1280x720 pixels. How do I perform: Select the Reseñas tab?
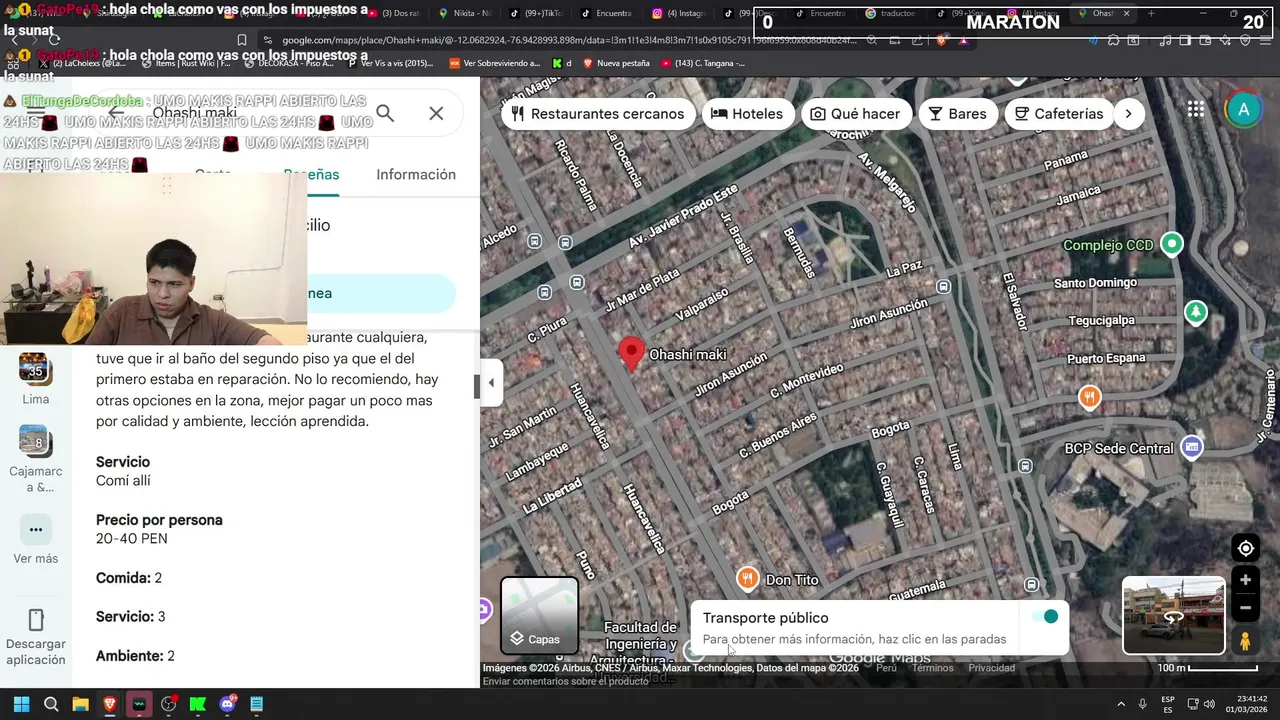coord(311,174)
